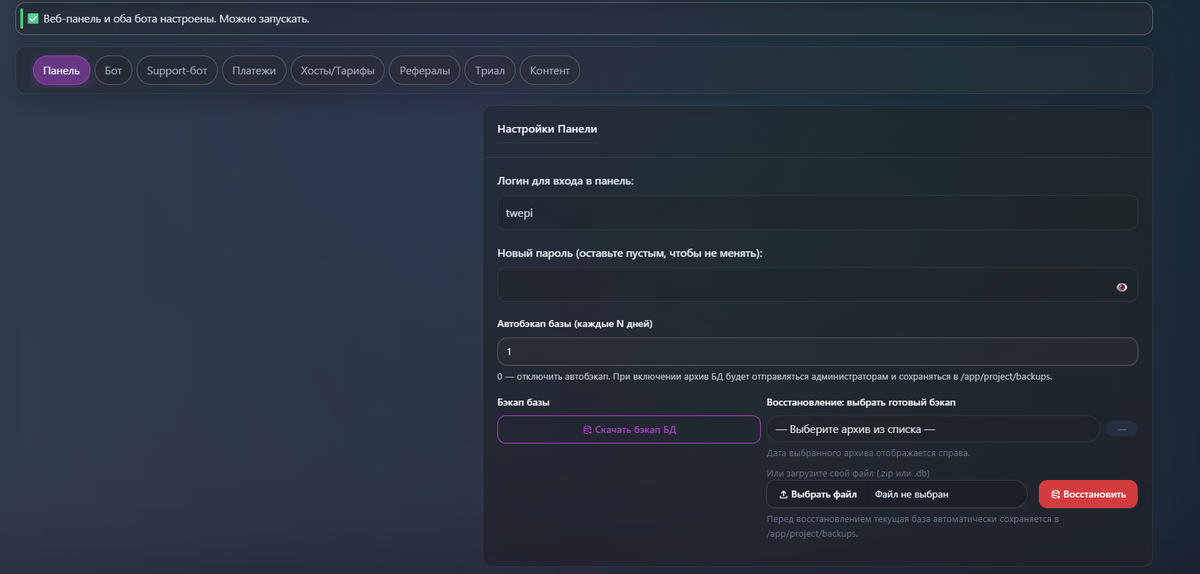
Task: Click the Автобэкап базы (каждые N дней) label
Action: point(575,324)
